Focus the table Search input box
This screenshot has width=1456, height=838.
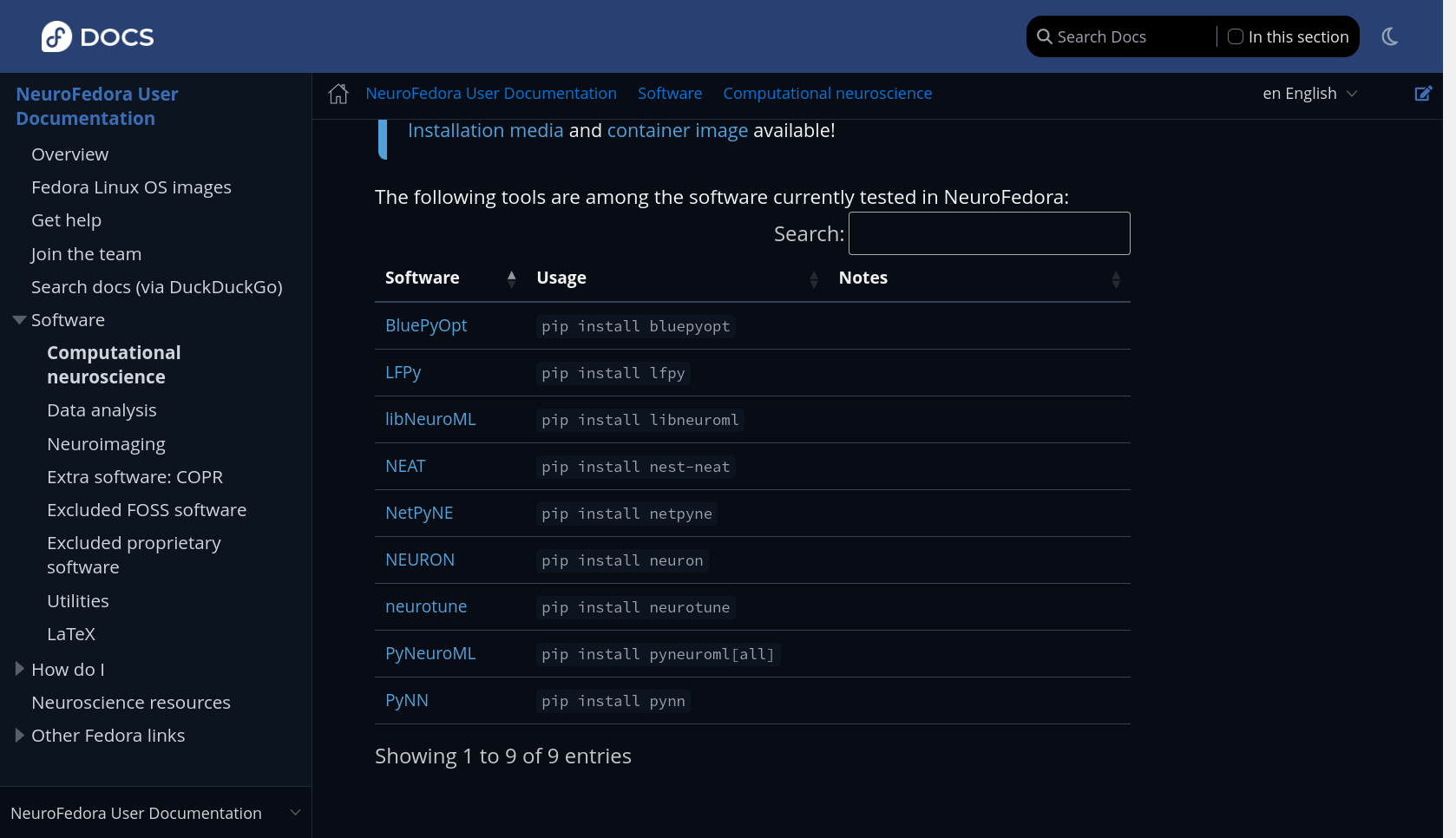coord(989,233)
